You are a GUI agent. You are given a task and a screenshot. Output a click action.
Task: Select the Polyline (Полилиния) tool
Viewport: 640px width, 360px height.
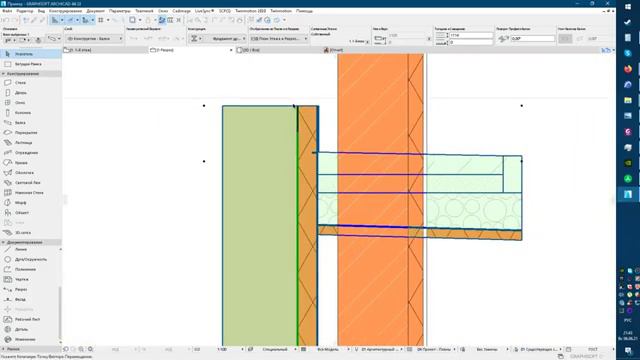(29, 269)
